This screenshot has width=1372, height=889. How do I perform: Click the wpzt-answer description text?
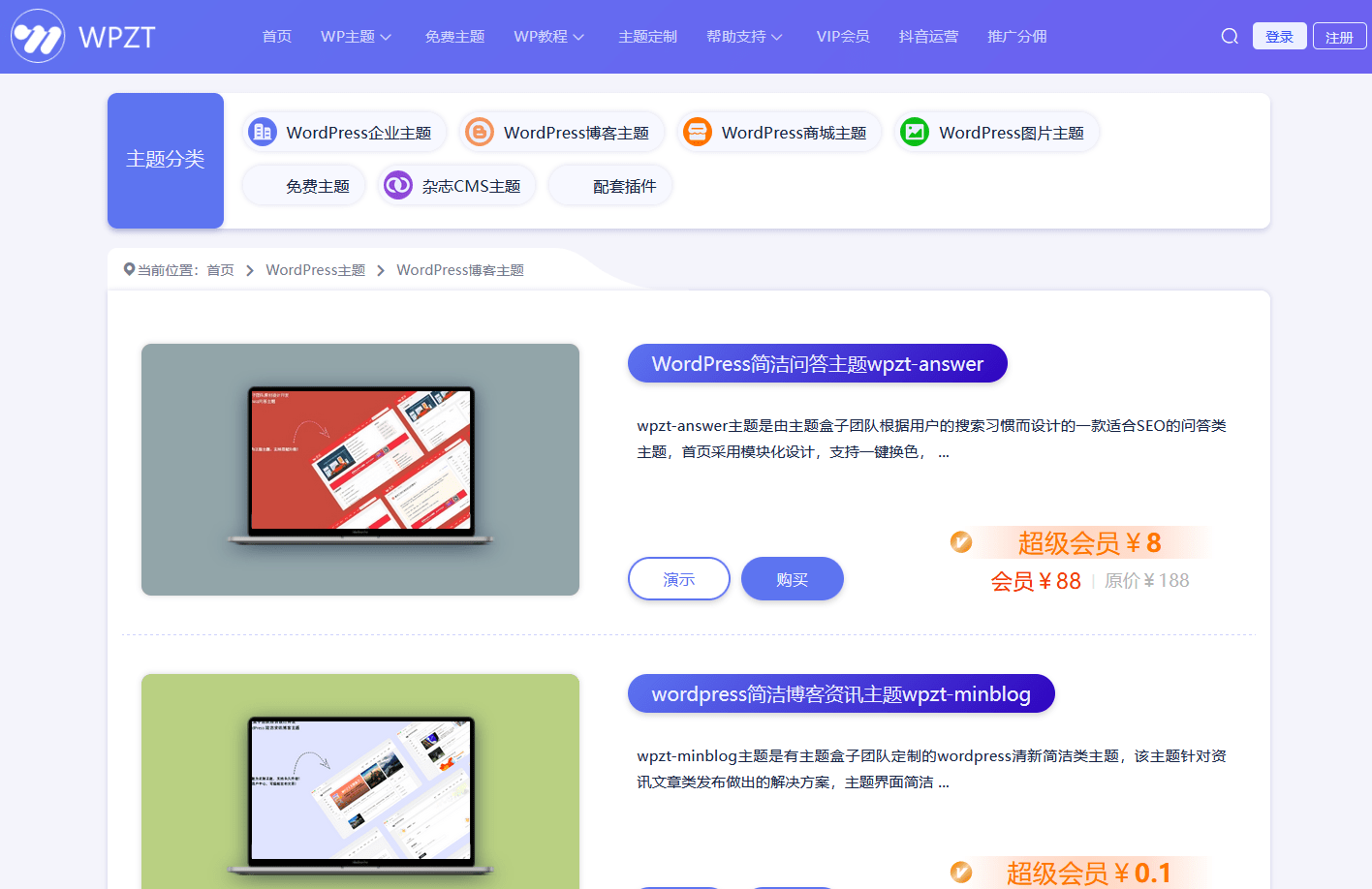coord(931,439)
